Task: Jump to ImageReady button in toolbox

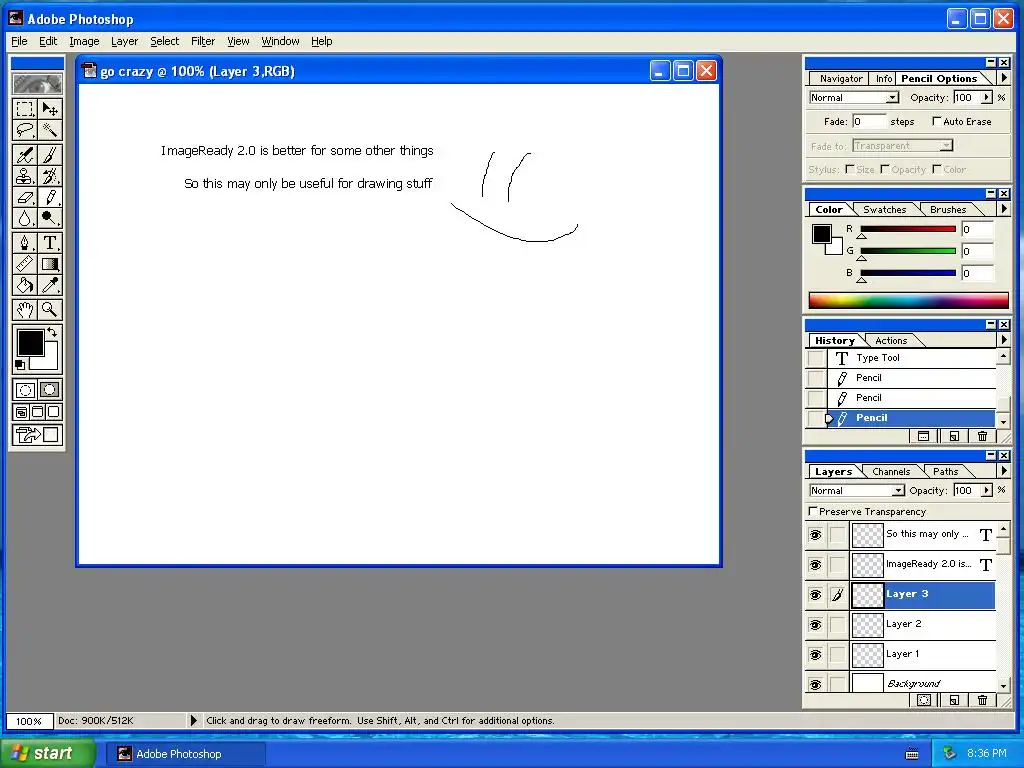Action: tap(37, 435)
